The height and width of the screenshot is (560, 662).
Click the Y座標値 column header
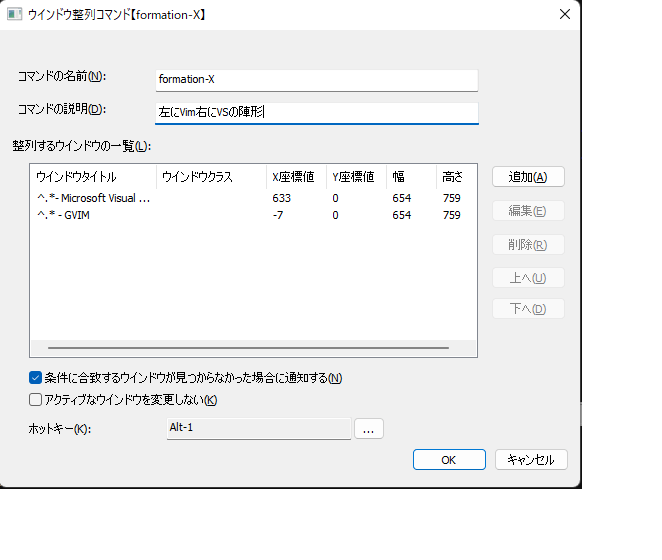pyautogui.click(x=356, y=177)
